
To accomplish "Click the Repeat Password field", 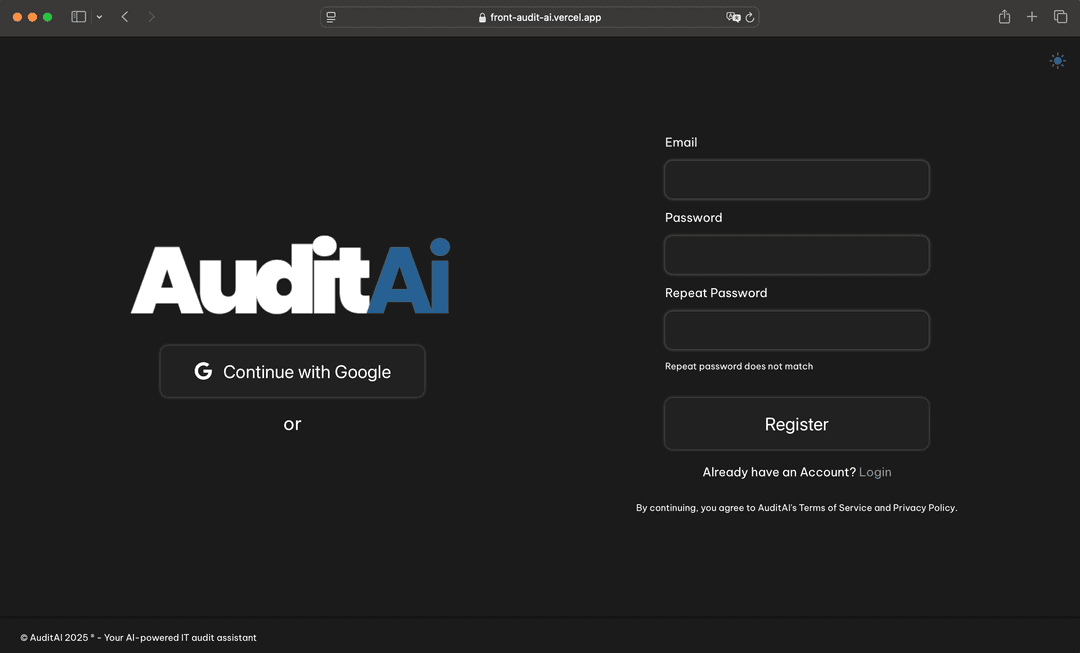I will (796, 330).
